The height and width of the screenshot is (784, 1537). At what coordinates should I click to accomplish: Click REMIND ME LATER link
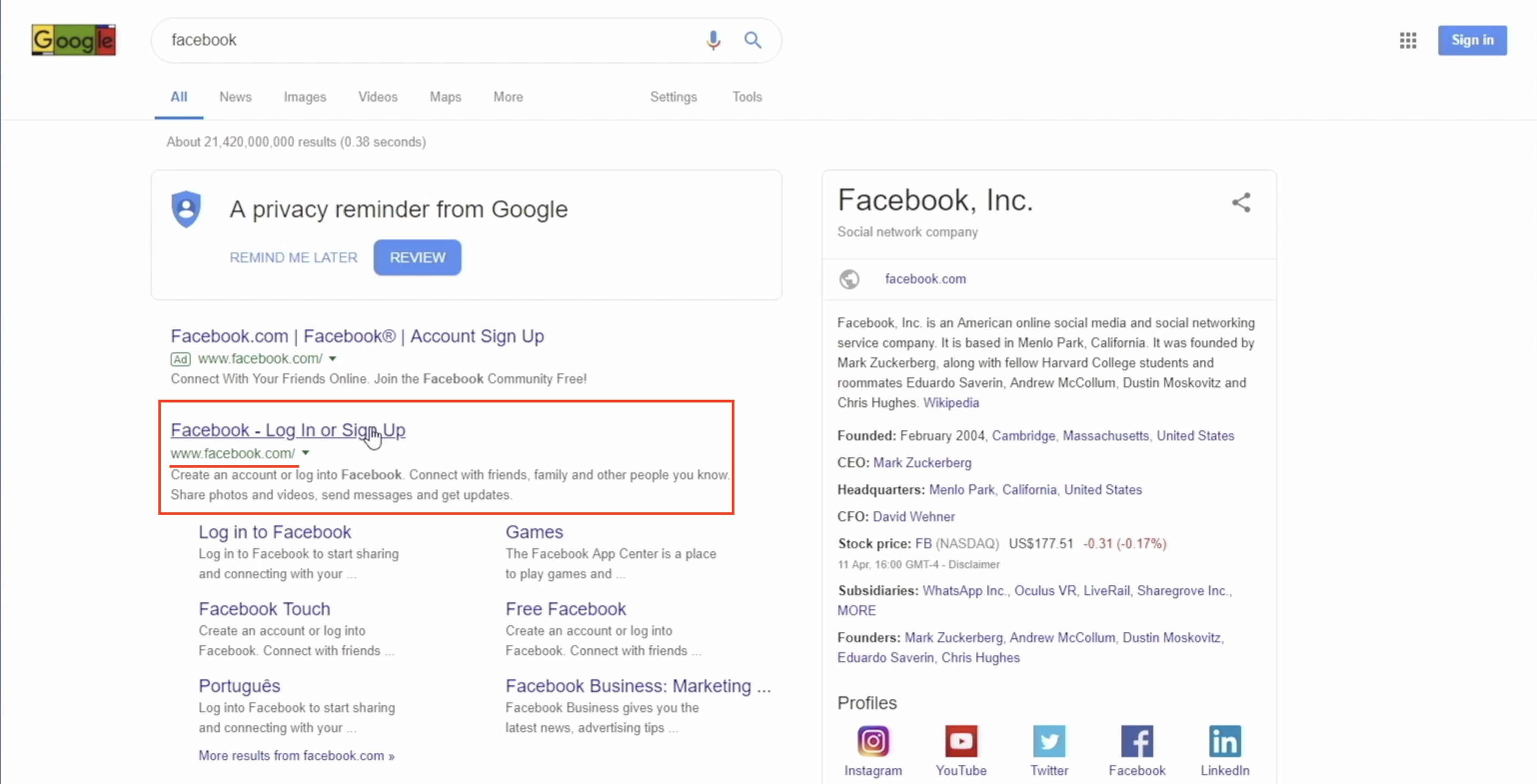click(x=293, y=257)
